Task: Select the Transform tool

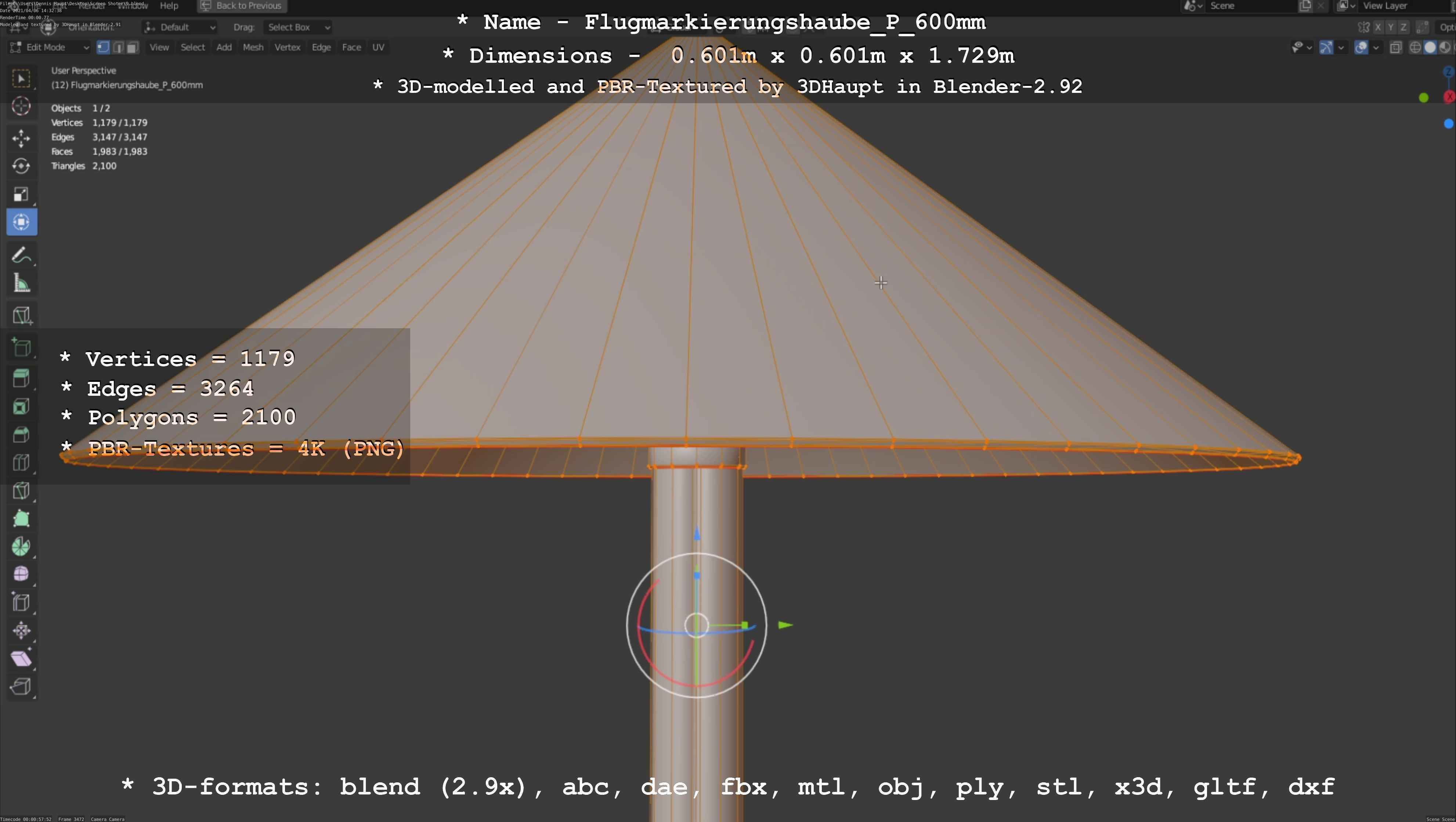Action: pyautogui.click(x=21, y=222)
